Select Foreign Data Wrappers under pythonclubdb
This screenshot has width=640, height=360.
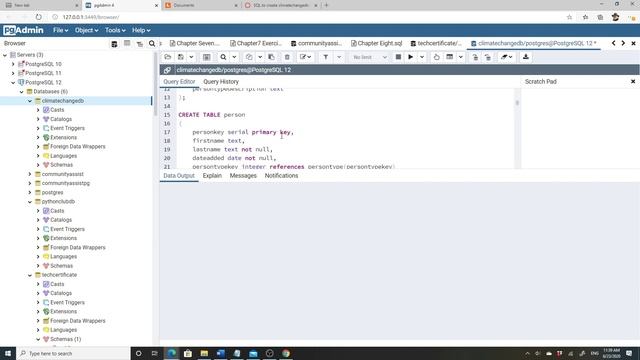pyautogui.click(x=78, y=247)
